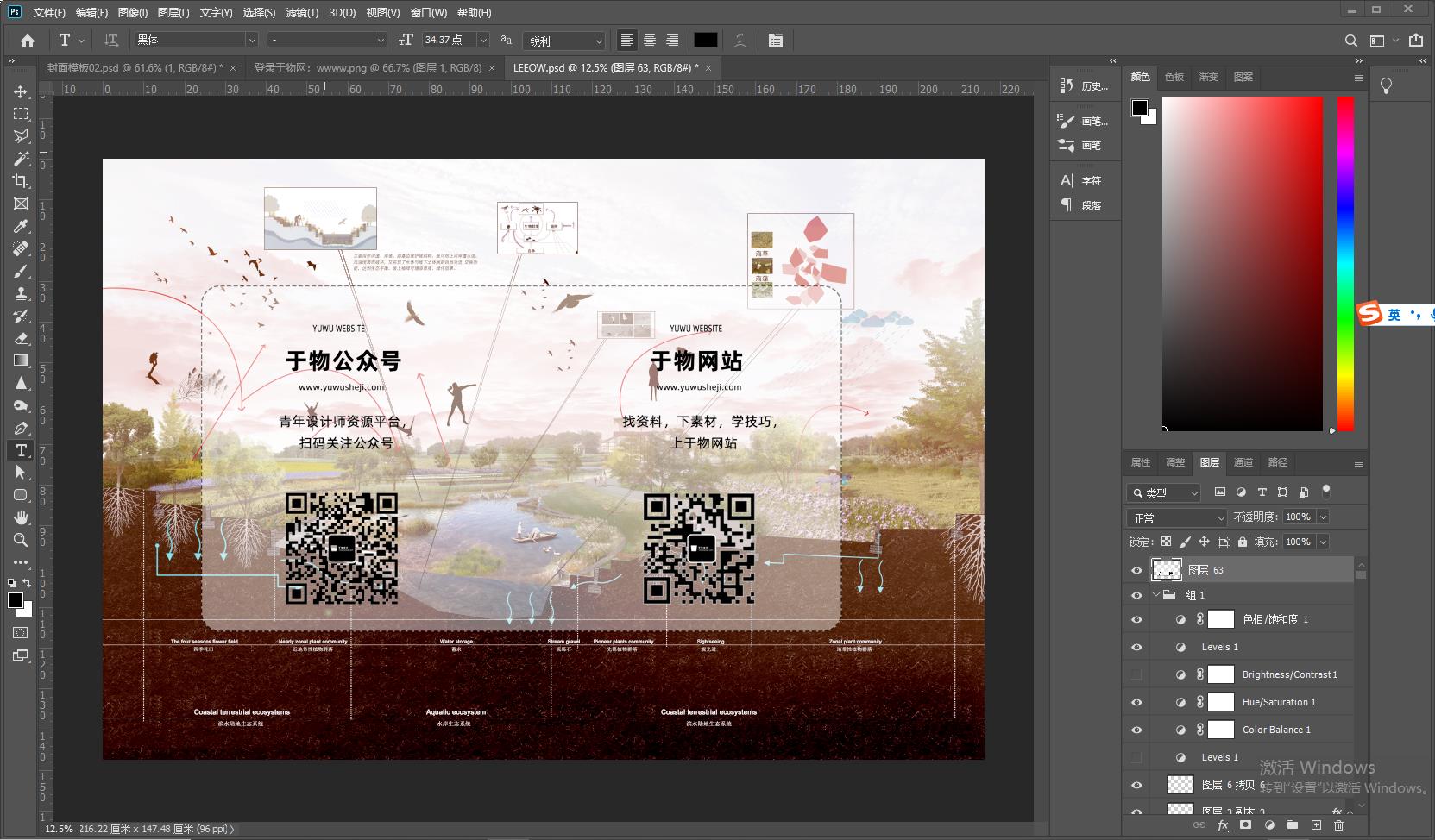
Task: Select the Crop tool
Action: pyautogui.click(x=21, y=181)
